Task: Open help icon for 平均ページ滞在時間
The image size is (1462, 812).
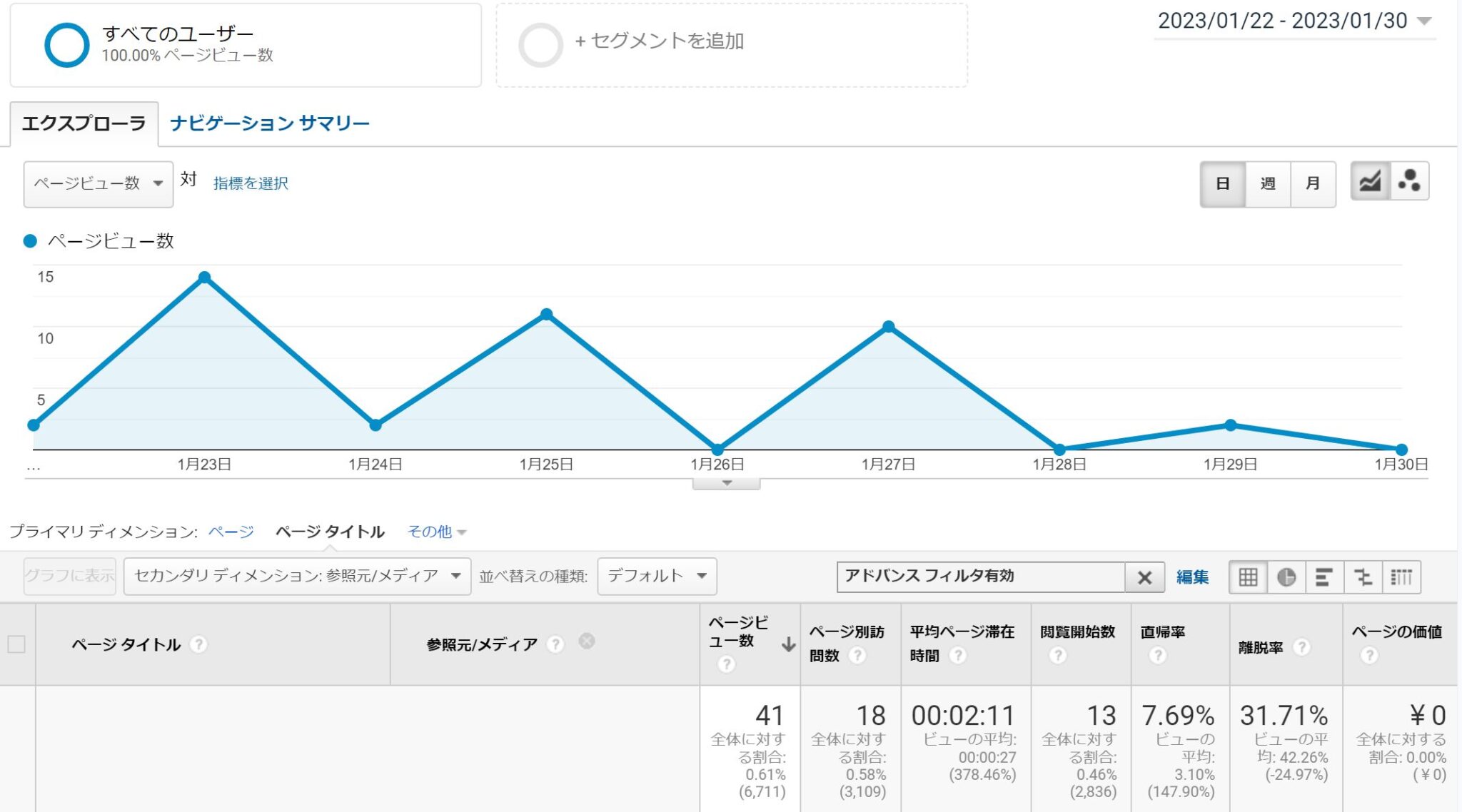Action: tap(957, 655)
